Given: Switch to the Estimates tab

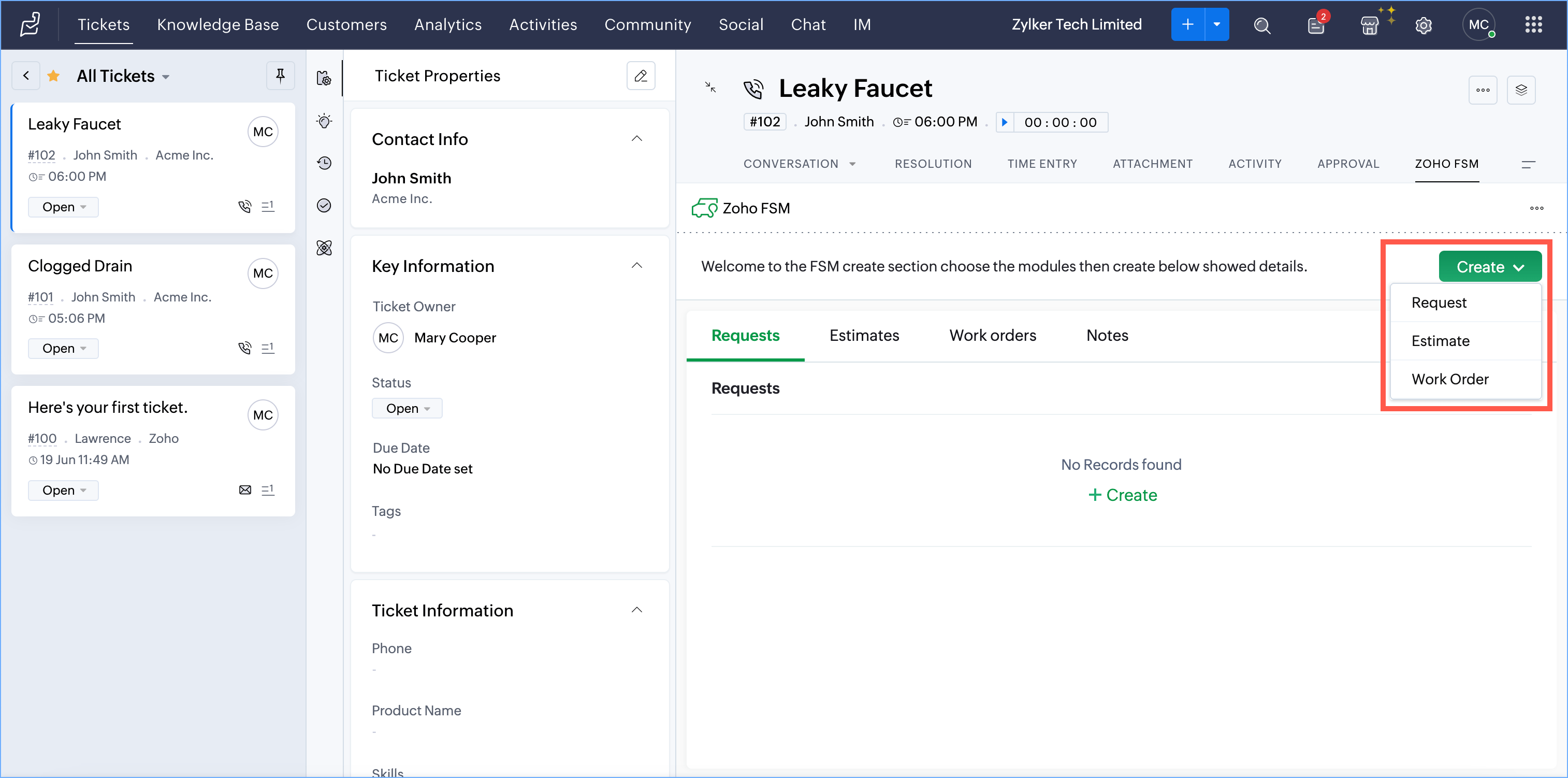Looking at the screenshot, I should click(x=864, y=336).
